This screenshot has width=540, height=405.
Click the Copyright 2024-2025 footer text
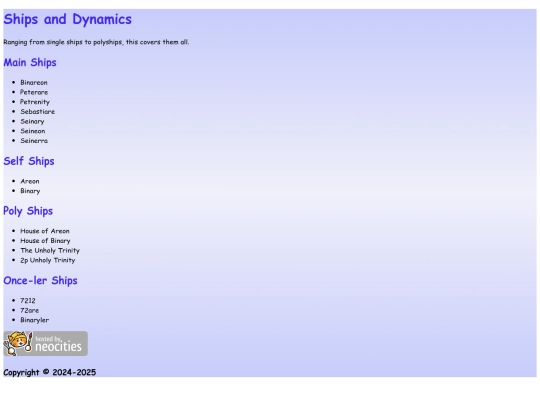click(x=50, y=373)
